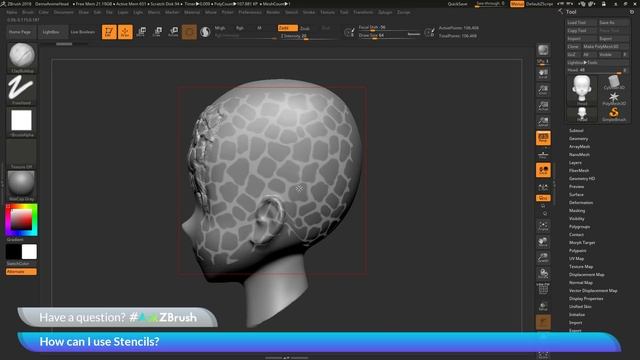Viewport: 640px width, 360px height.
Task: Pick a color in the color picker
Action: coord(22,220)
